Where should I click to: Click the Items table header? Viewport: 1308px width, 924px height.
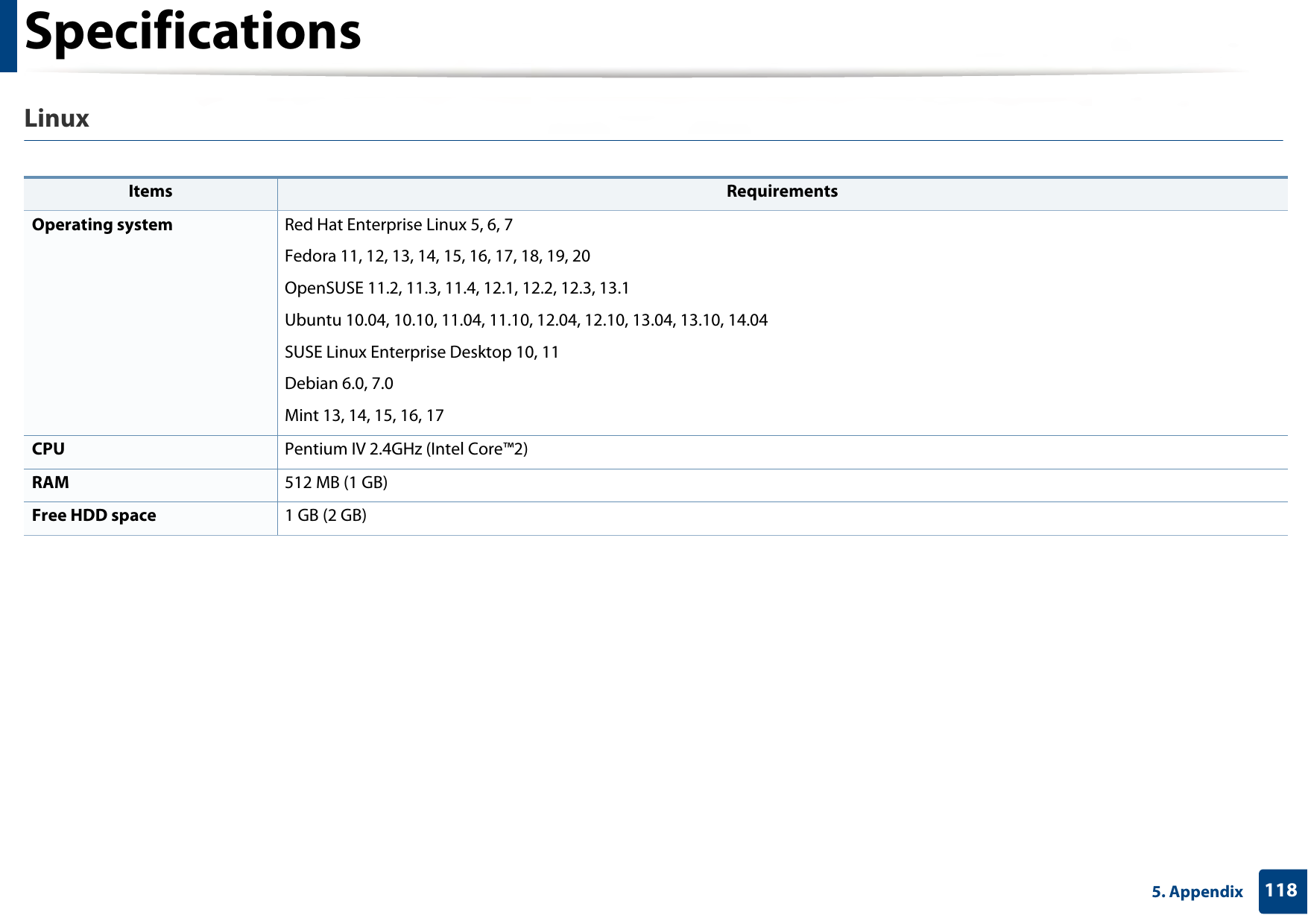(x=149, y=191)
